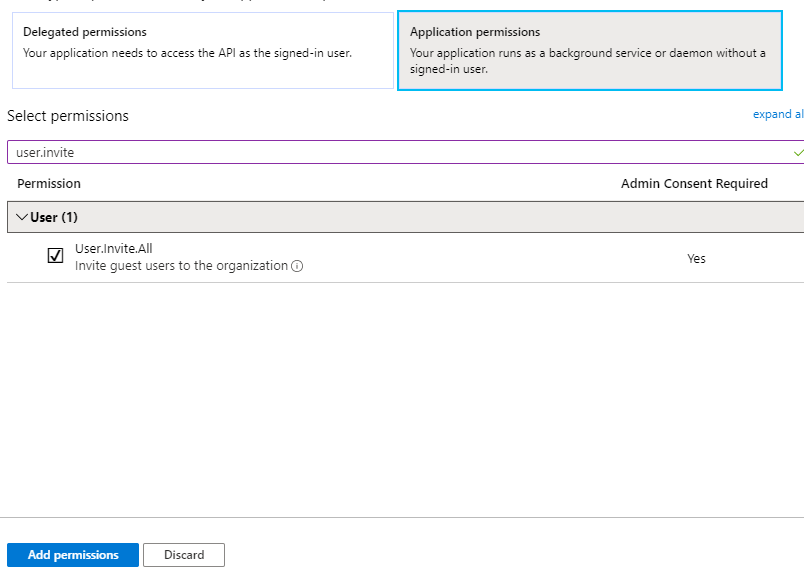This screenshot has width=804, height=581.
Task: Click the signed-in user description under Delegated
Action: [187, 53]
